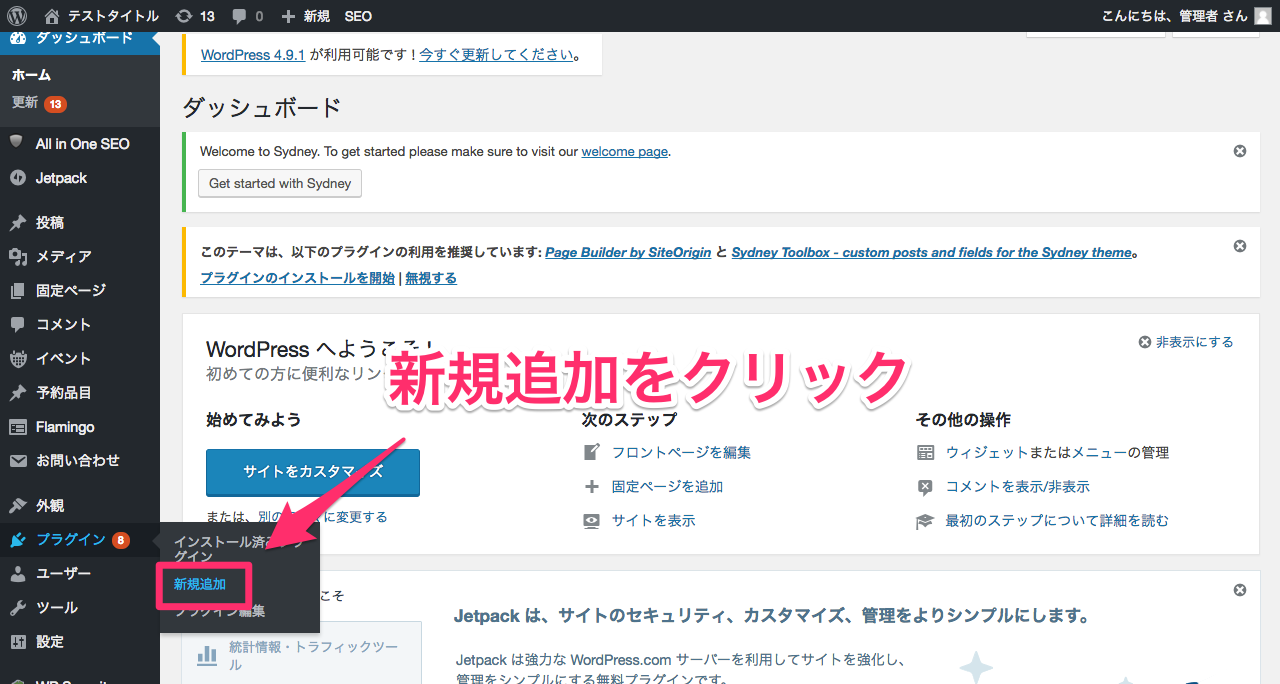Click コメントを表示/非表示 link
Screen dimensions: 1280x684
tap(1018, 486)
